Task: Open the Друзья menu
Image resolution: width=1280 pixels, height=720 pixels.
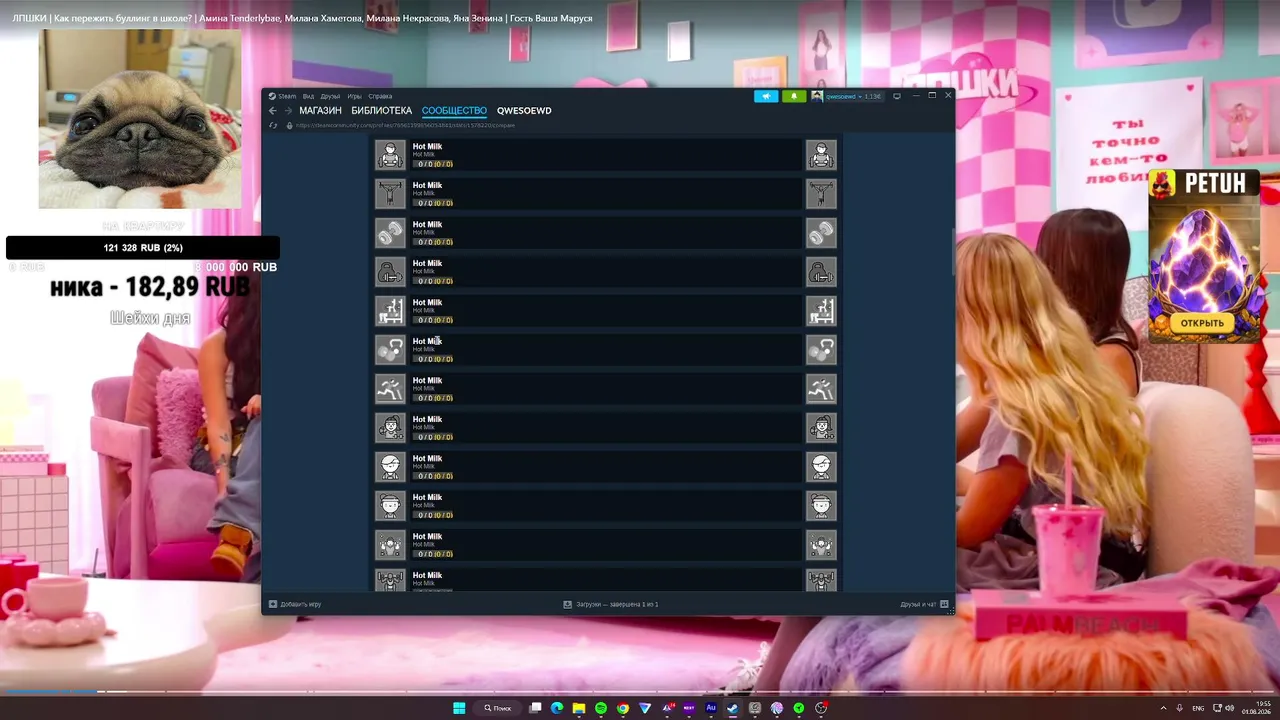Action: pyautogui.click(x=330, y=96)
